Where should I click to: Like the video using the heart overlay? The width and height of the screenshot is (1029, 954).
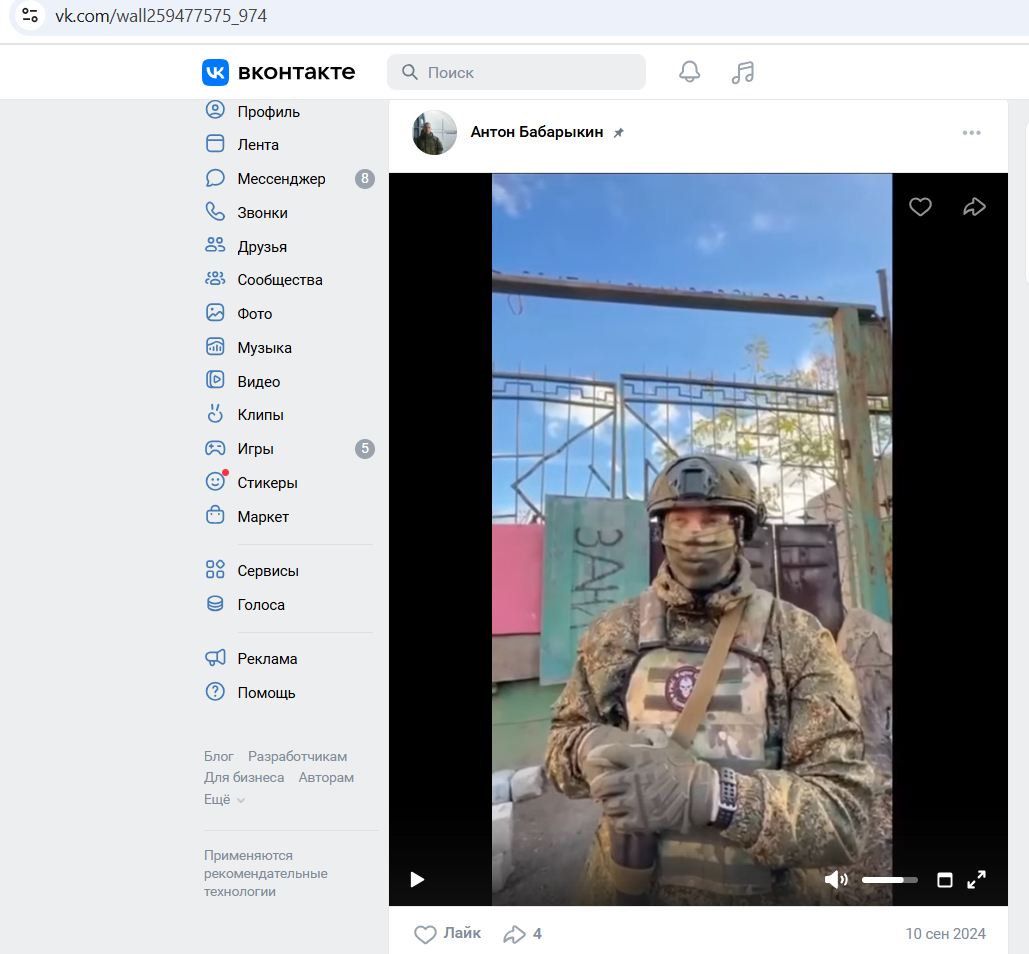coord(920,206)
